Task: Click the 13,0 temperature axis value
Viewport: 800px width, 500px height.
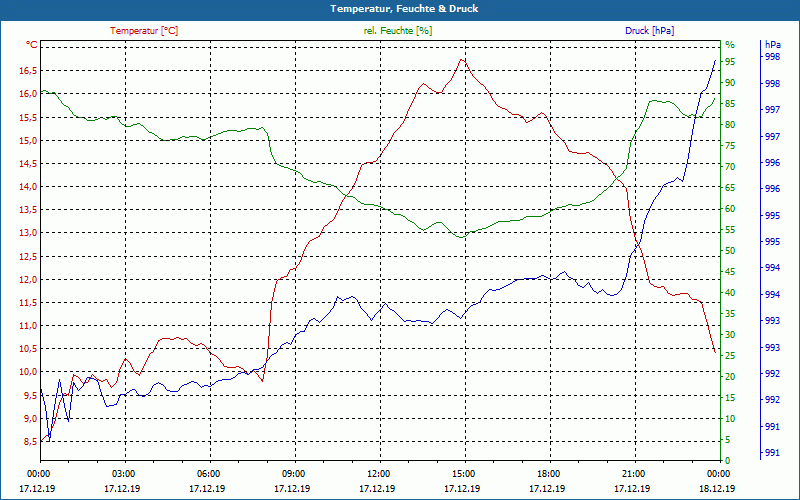Action: tap(28, 233)
